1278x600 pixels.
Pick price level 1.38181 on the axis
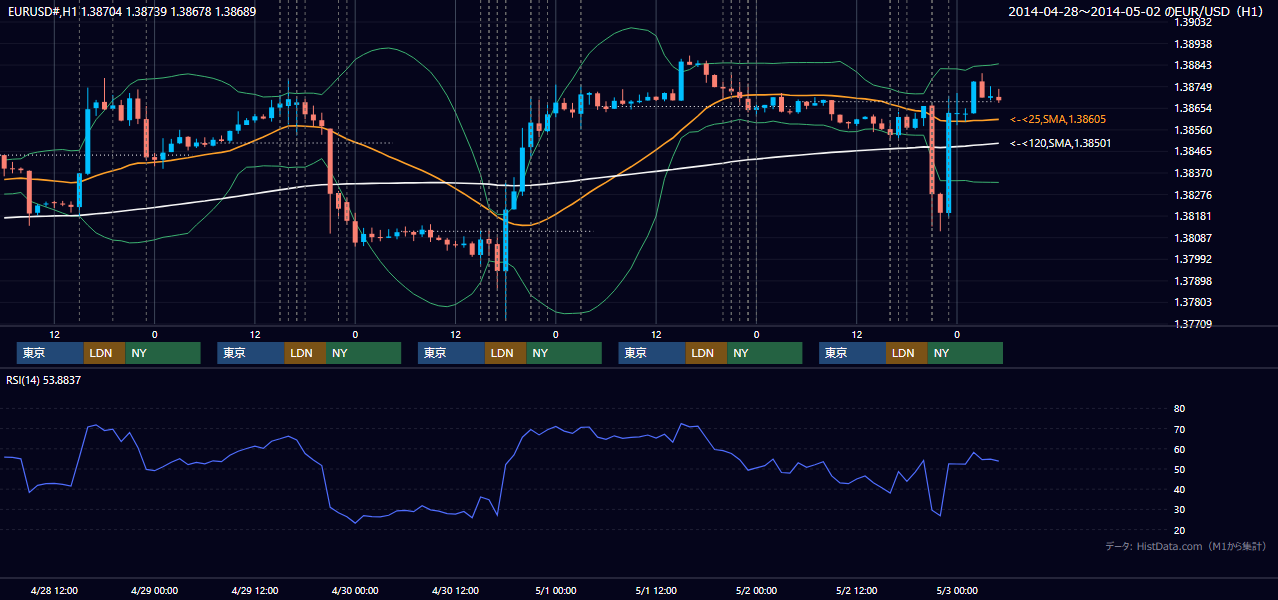(x=1192, y=216)
